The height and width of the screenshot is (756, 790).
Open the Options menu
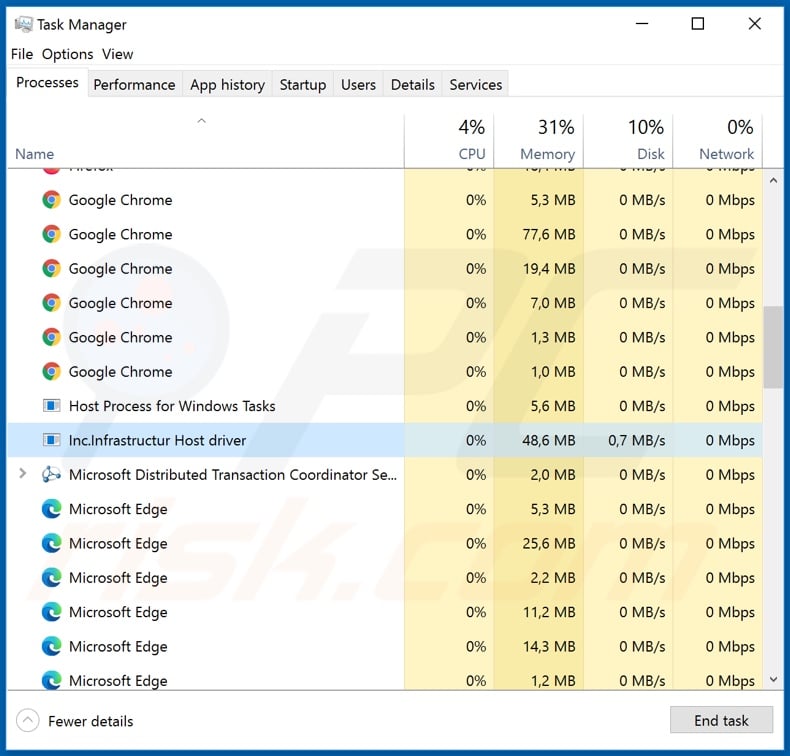pyautogui.click(x=68, y=54)
